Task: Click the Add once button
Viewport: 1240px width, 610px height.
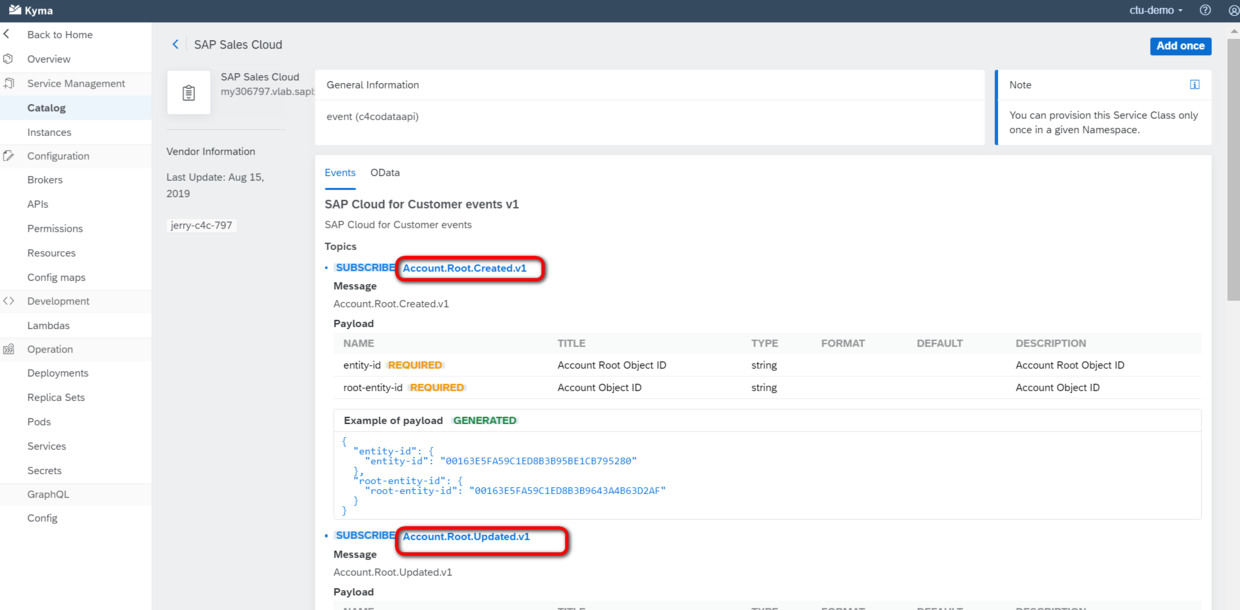Action: [x=1180, y=46]
